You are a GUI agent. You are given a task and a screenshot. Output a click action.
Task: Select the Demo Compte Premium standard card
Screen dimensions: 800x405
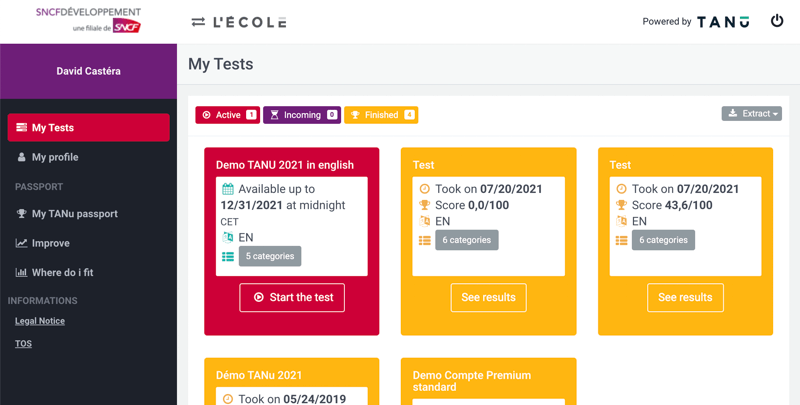click(x=488, y=381)
